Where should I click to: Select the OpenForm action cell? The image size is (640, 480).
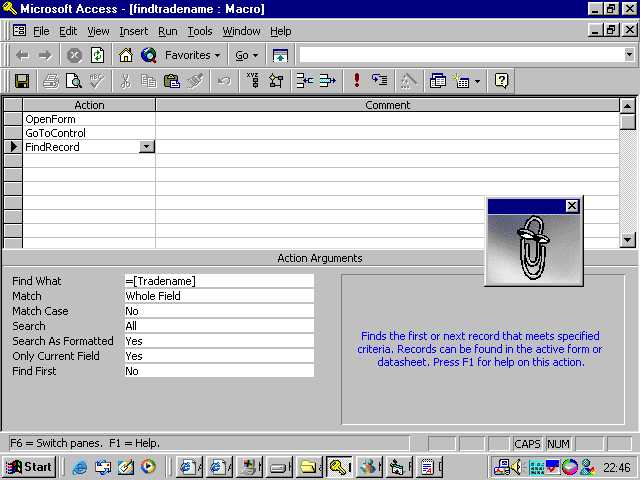pos(89,119)
